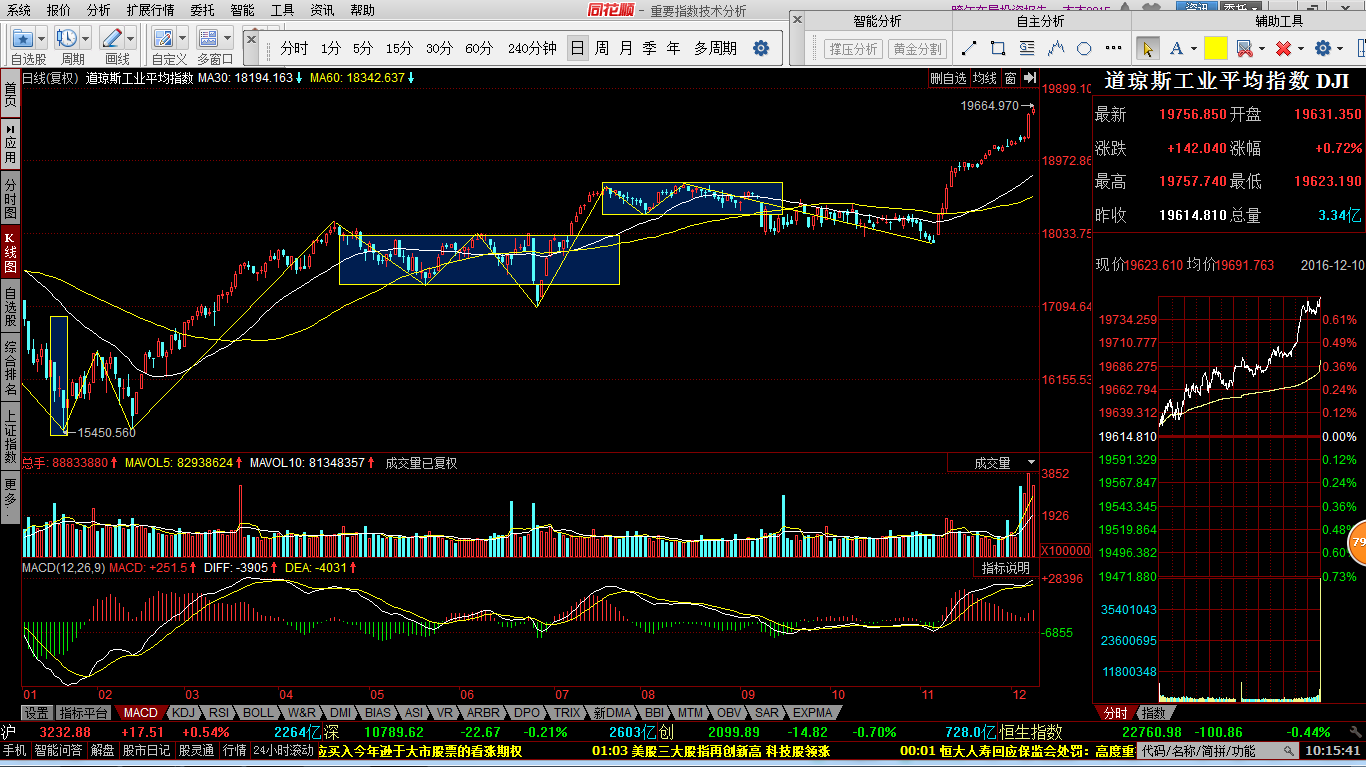Expand the 自选股 dropdown arrow
The width and height of the screenshot is (1366, 767).
tap(41, 39)
